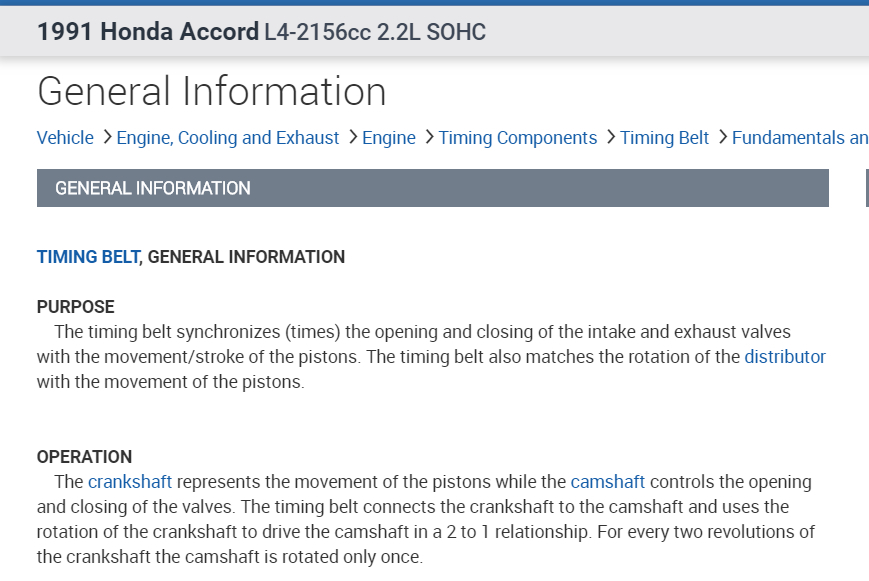The height and width of the screenshot is (581, 869).
Task: Click chevron arrow before Fundamentals breadcrumb
Action: 722,138
